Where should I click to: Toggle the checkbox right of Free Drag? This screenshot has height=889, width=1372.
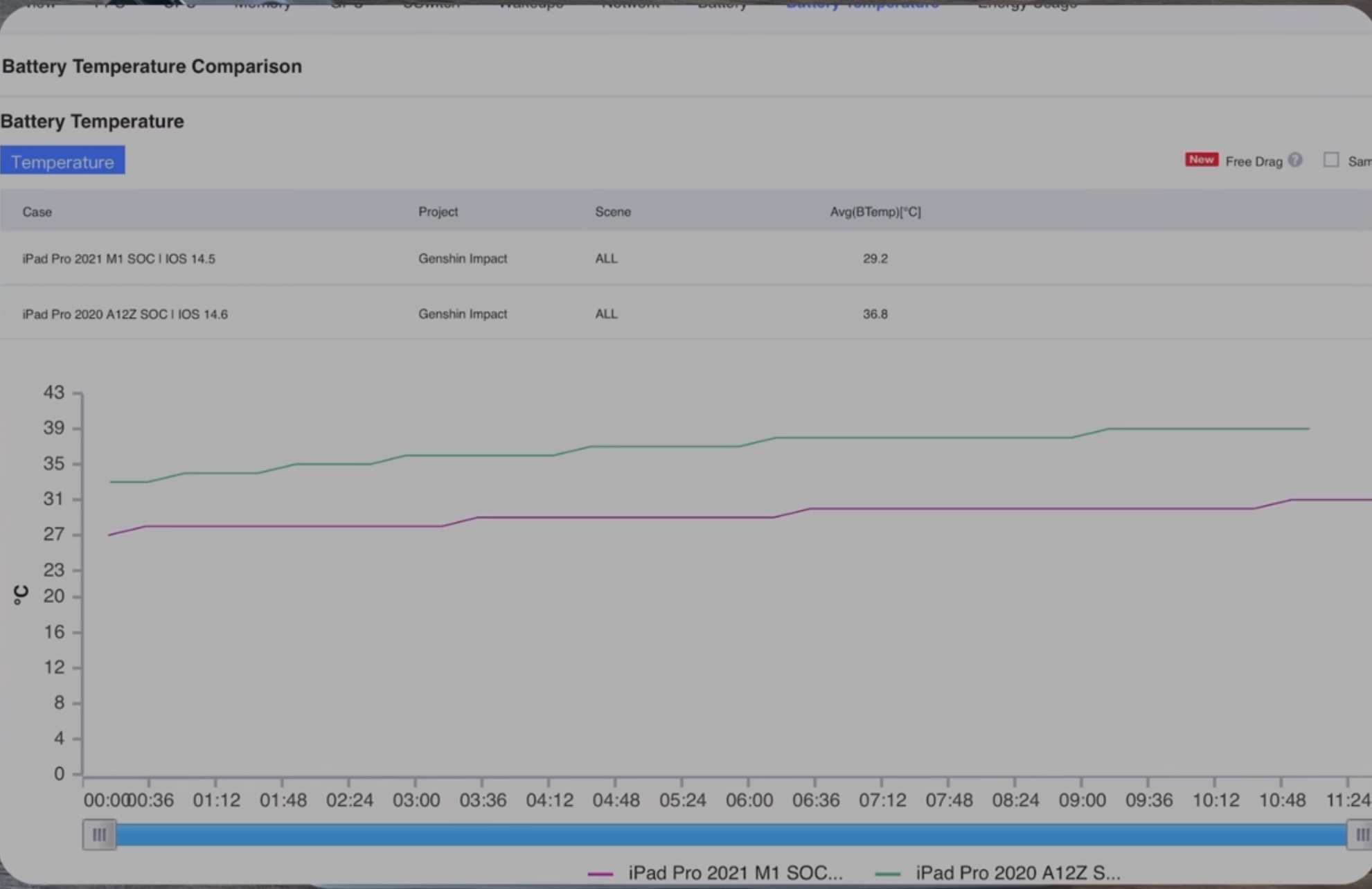pos(1330,160)
